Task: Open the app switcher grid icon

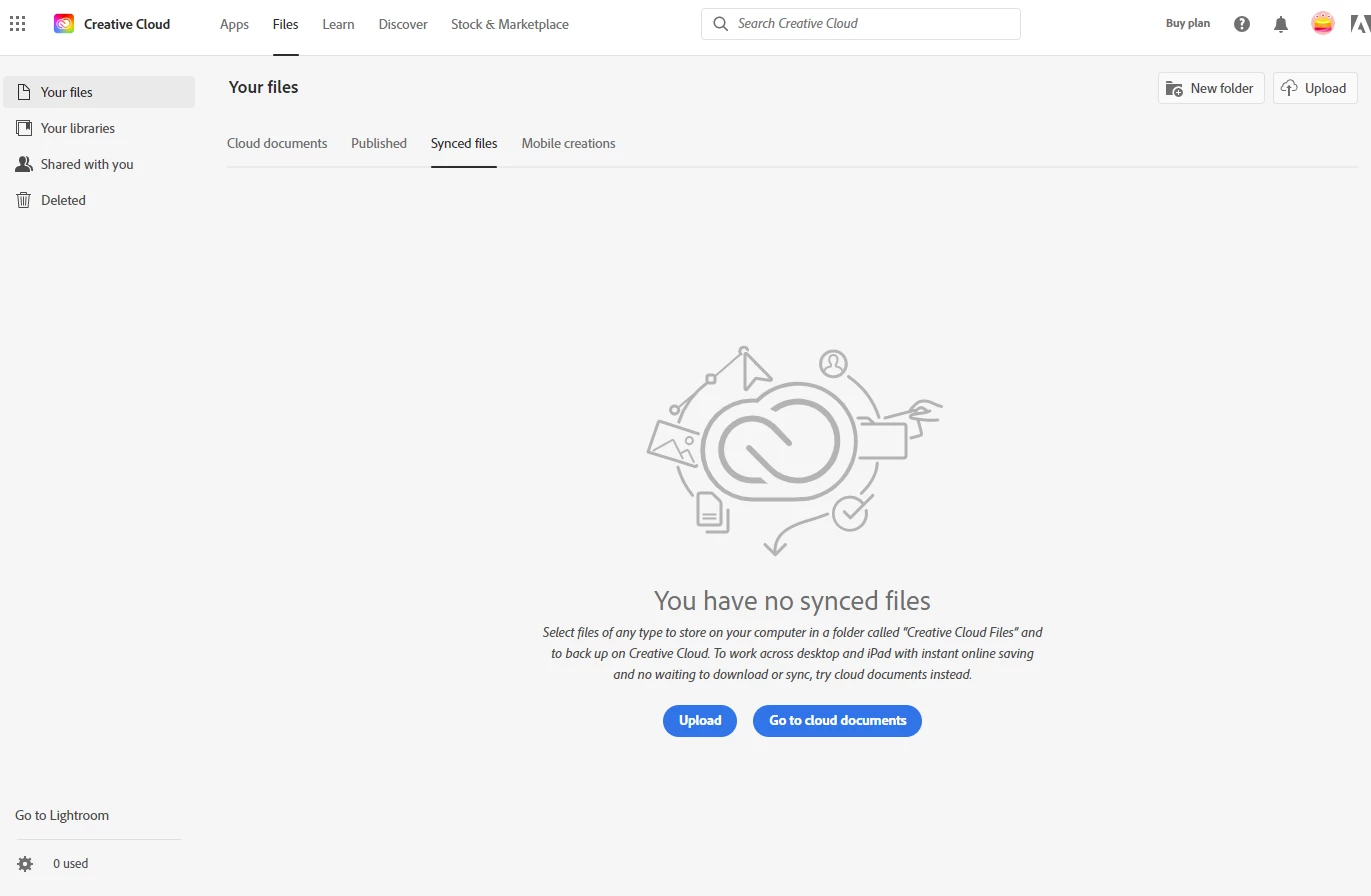Action: tap(18, 24)
